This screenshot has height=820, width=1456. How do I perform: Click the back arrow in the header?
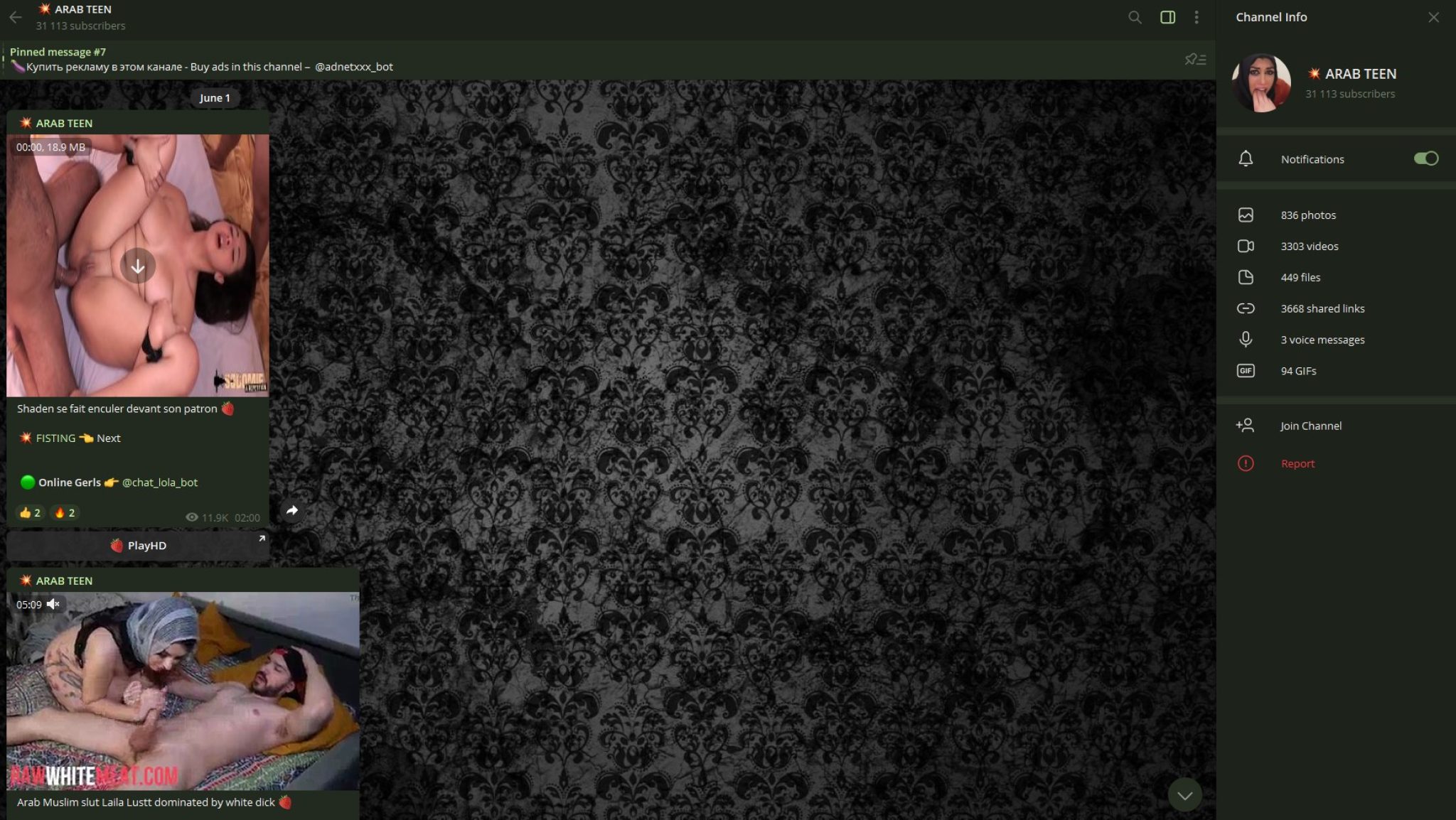pos(16,17)
